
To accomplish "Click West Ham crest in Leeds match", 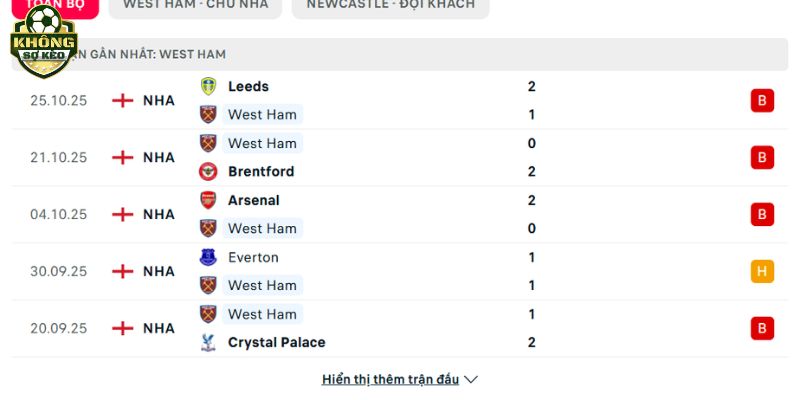I will coord(208,114).
